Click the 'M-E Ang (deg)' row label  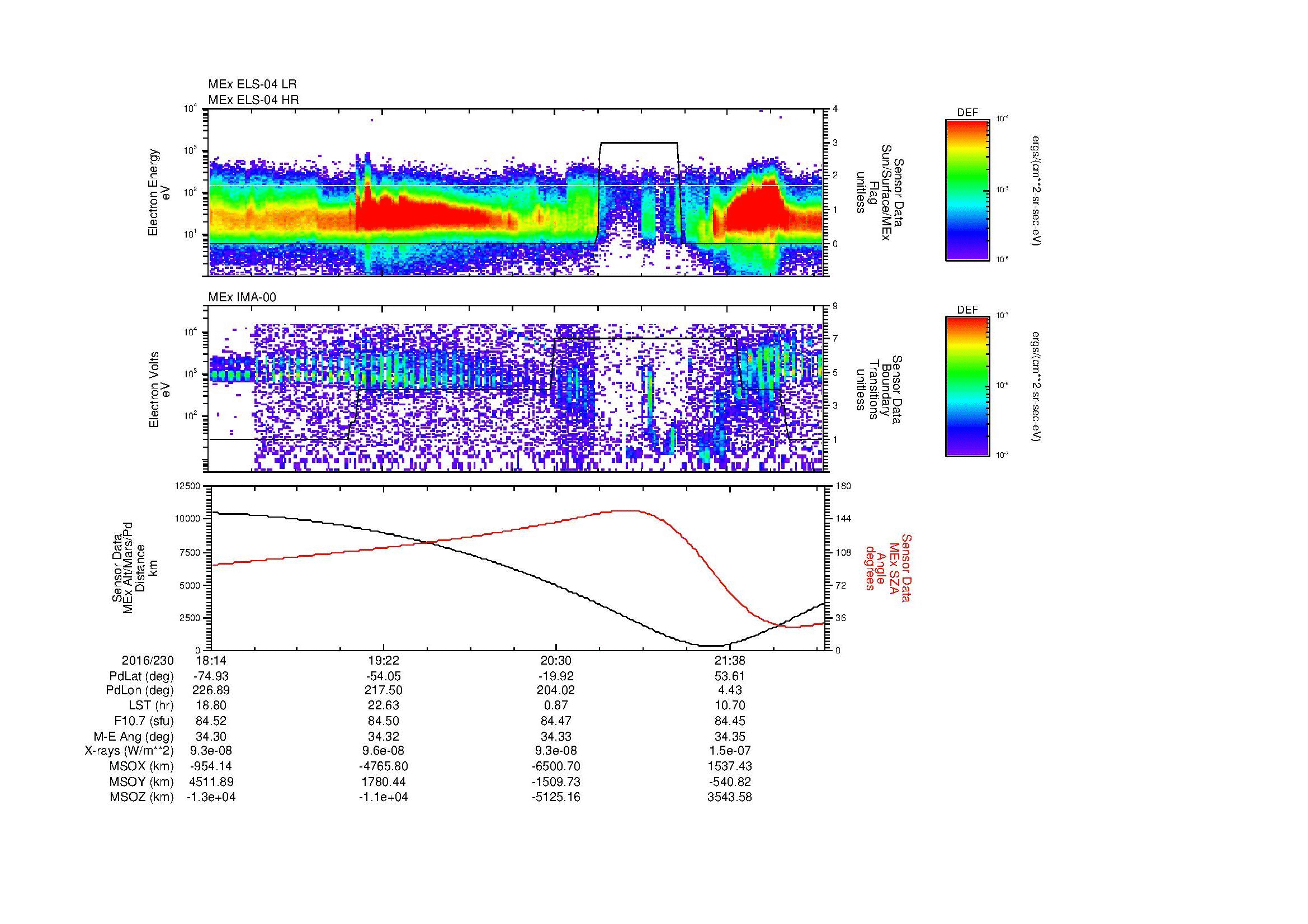point(134,736)
